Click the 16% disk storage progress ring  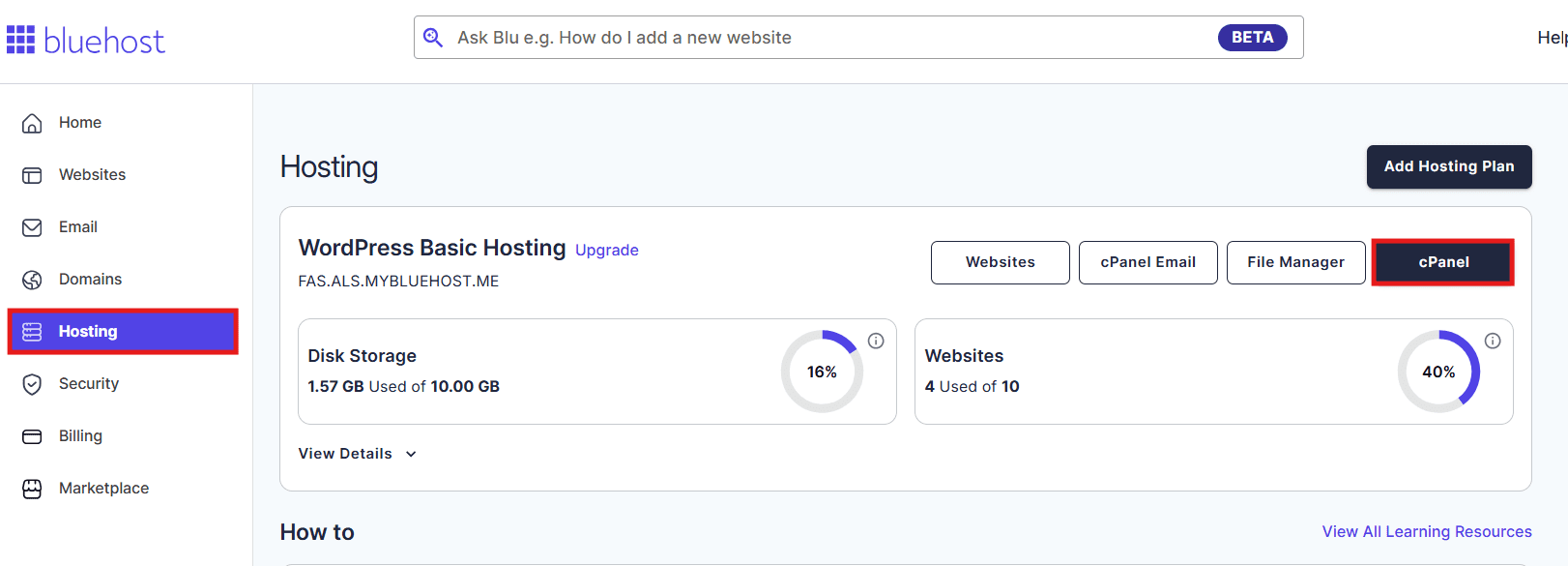(822, 372)
